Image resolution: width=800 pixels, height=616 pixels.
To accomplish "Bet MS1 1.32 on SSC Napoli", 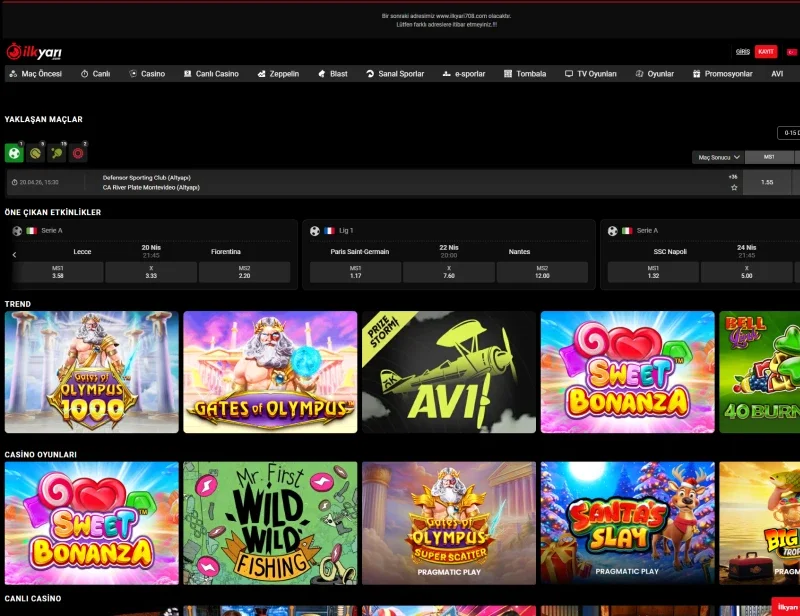I will point(653,272).
